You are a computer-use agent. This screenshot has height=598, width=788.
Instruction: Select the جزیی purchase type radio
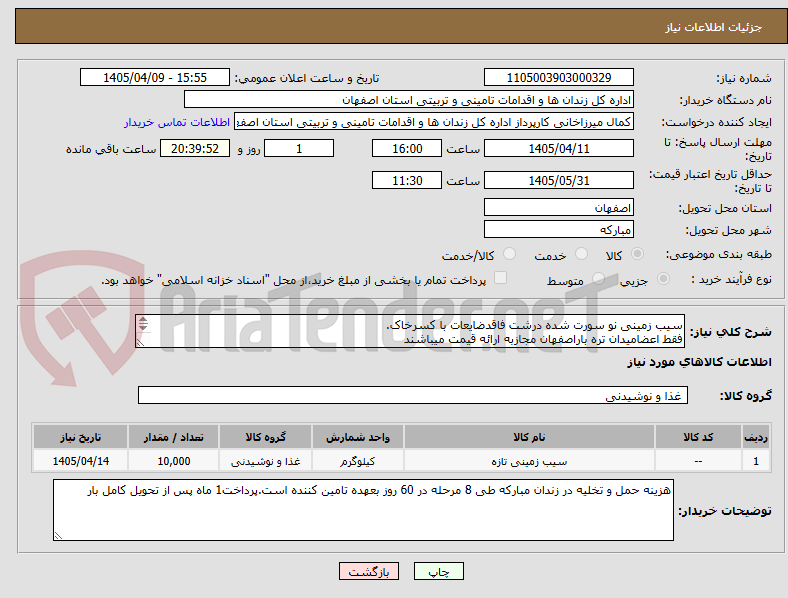pyautogui.click(x=663, y=278)
